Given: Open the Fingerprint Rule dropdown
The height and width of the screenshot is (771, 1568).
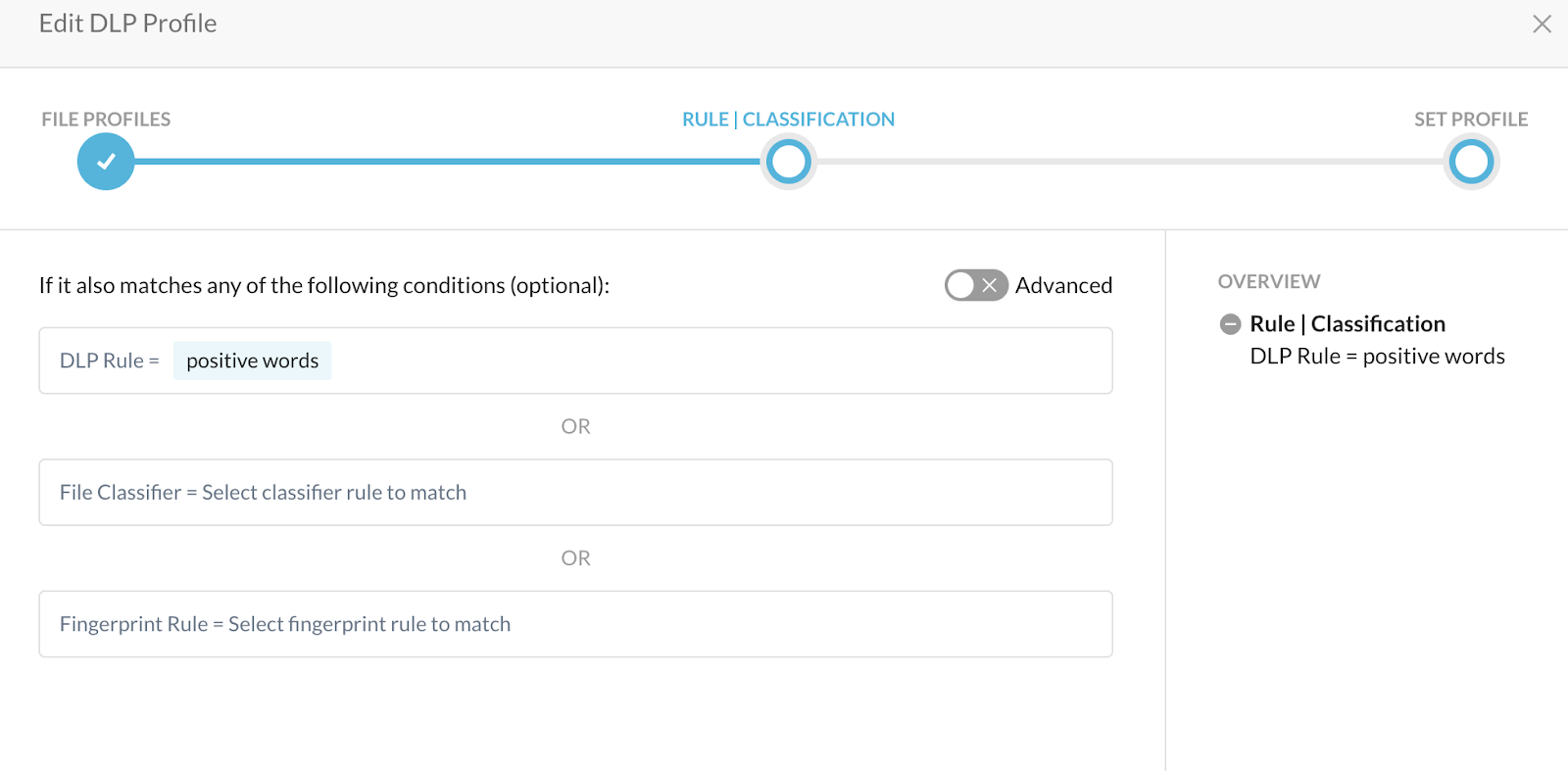Looking at the screenshot, I should click(575, 624).
